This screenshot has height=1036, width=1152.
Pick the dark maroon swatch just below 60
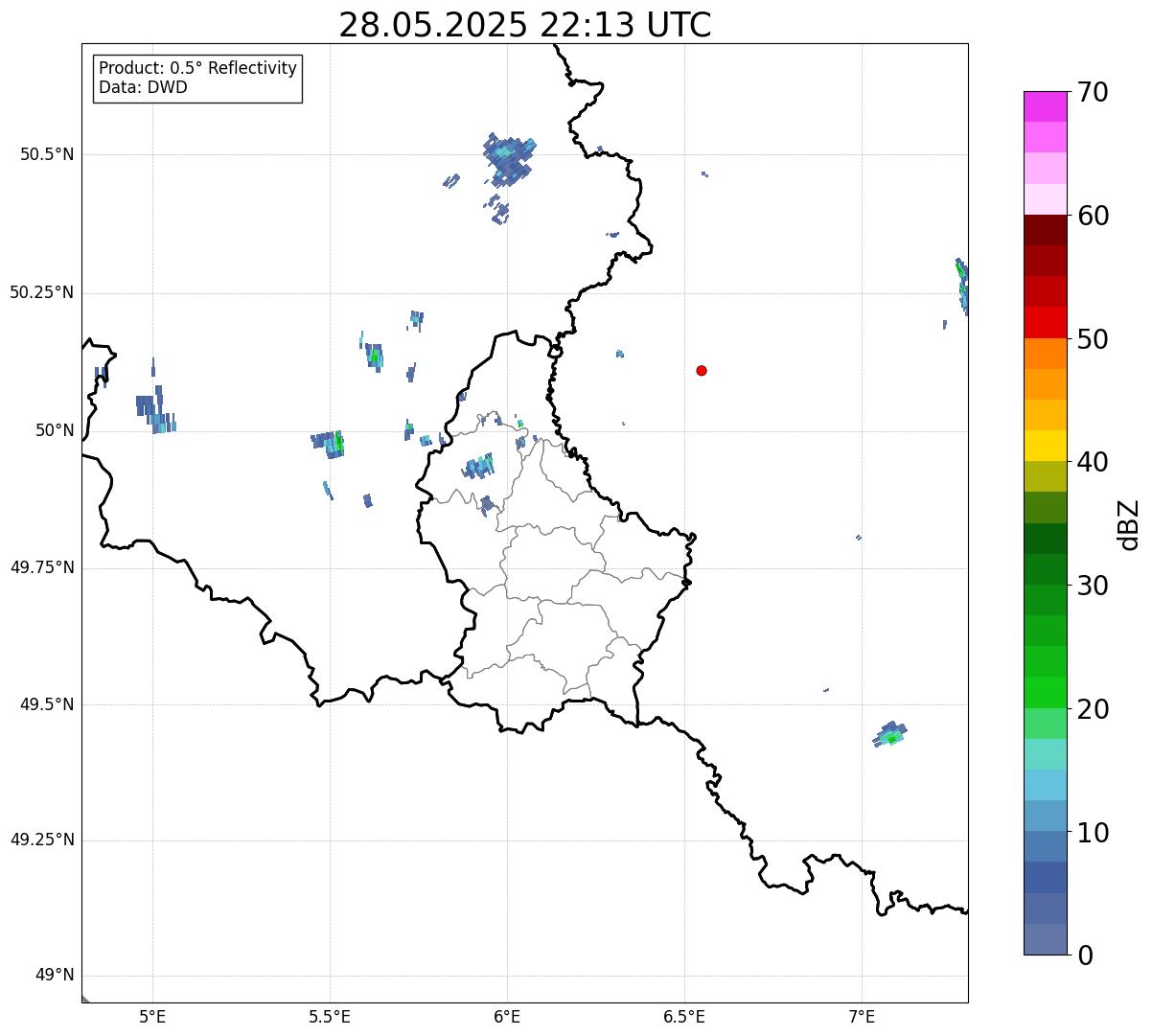click(1045, 230)
